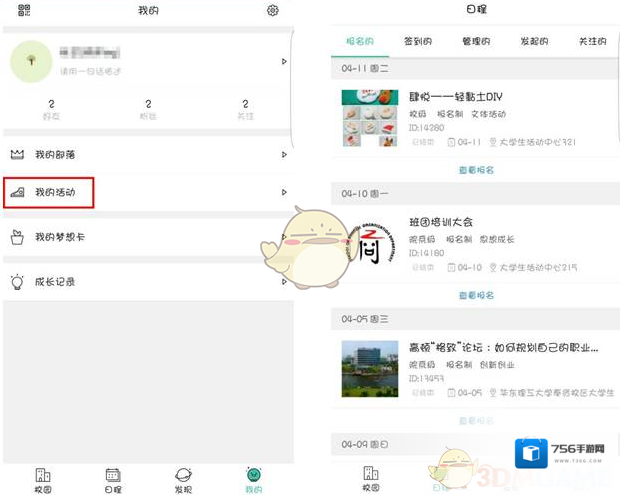Expand the 成长记录 row arrow
This screenshot has width=620, height=495.
pyautogui.click(x=284, y=282)
